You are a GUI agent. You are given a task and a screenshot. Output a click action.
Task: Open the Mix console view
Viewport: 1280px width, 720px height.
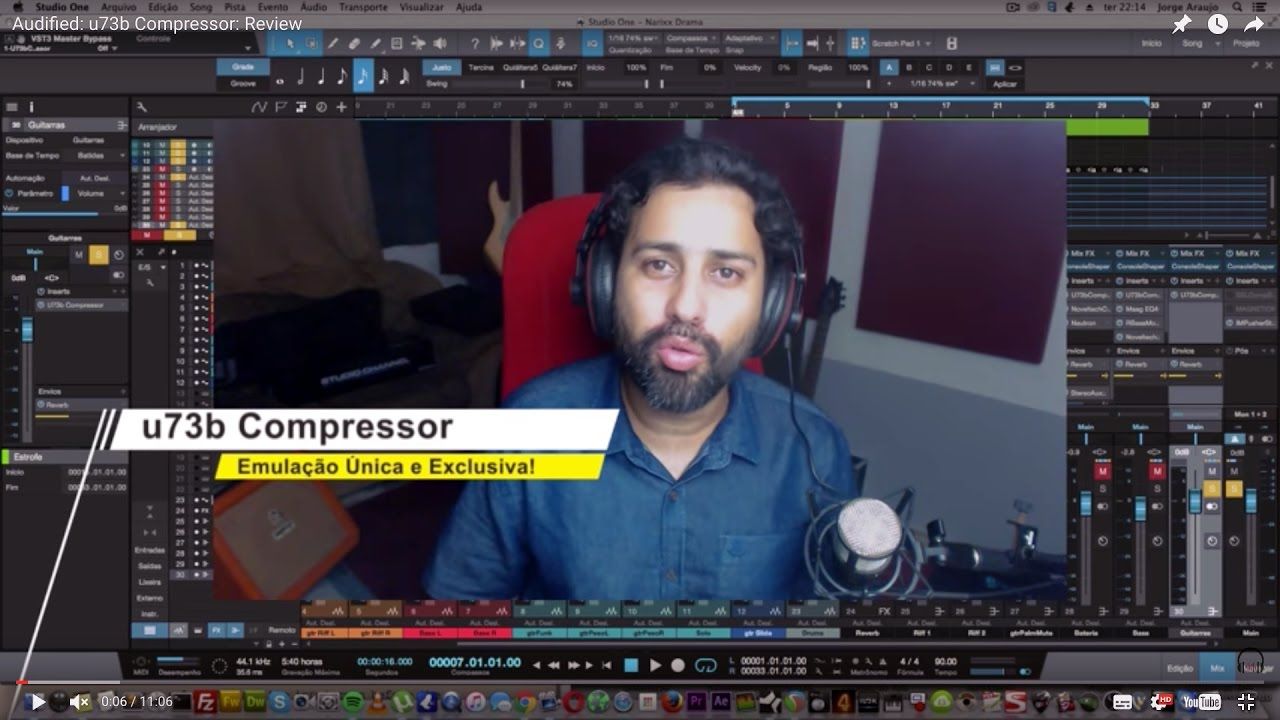point(1217,667)
